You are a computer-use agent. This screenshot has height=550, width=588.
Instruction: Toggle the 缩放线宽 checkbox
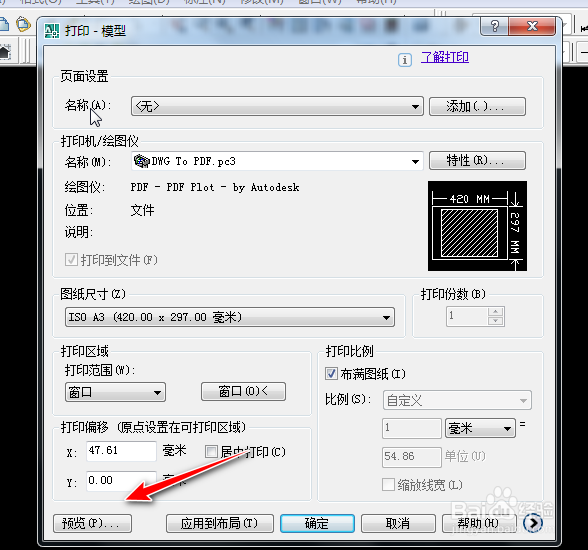click(x=388, y=484)
